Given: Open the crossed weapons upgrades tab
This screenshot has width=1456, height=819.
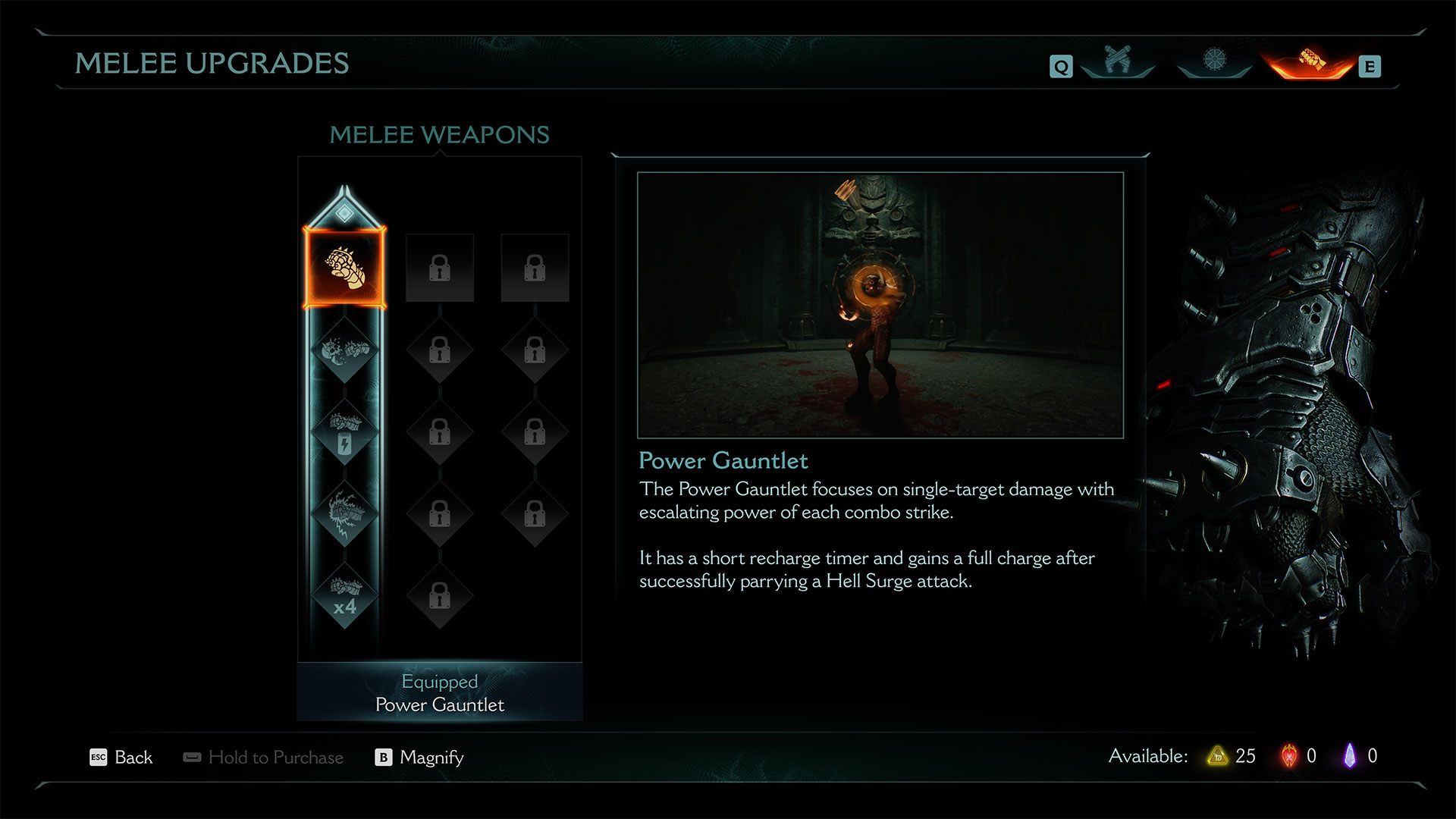Looking at the screenshot, I should tap(1118, 61).
